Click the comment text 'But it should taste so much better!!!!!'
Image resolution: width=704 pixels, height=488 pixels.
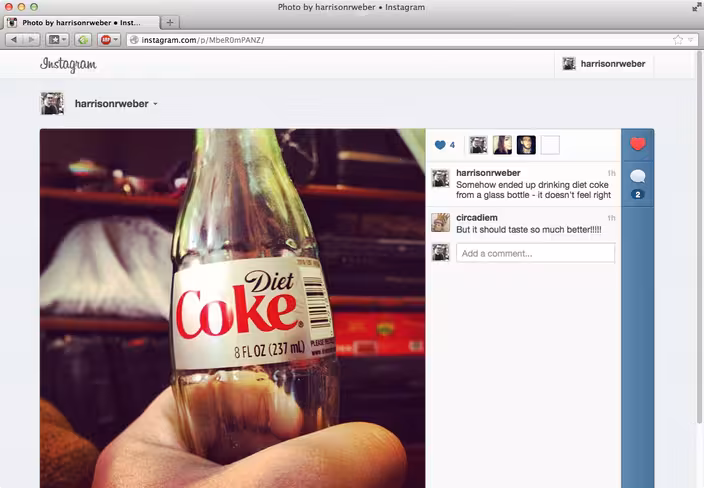(528, 229)
